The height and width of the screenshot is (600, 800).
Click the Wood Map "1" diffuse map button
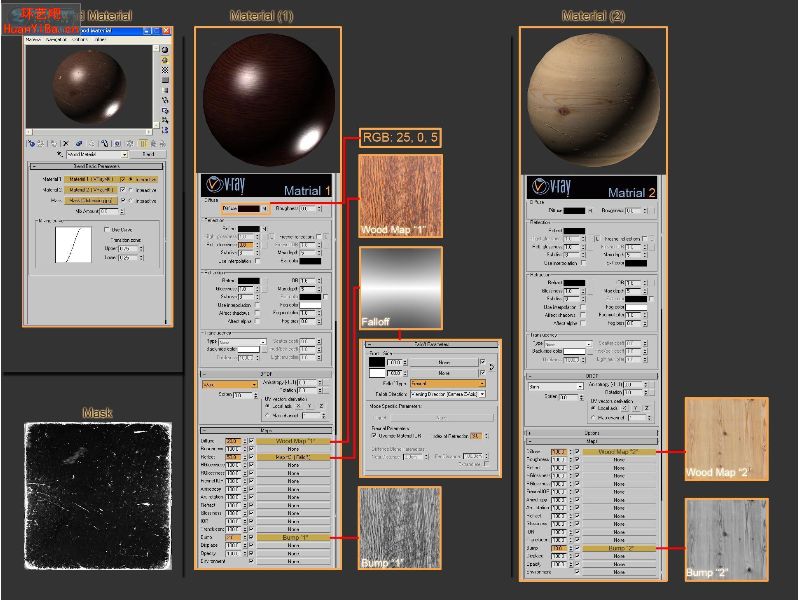click(293, 441)
